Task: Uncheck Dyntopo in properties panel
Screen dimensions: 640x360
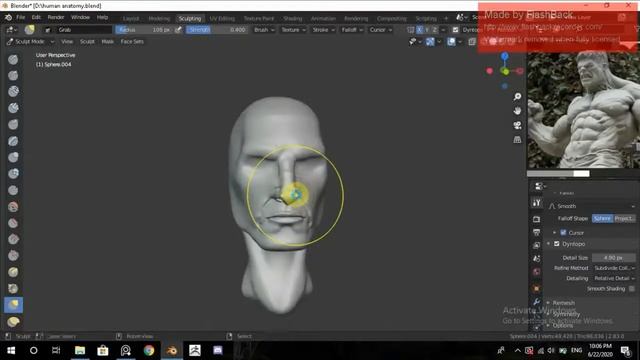Action: (x=557, y=244)
